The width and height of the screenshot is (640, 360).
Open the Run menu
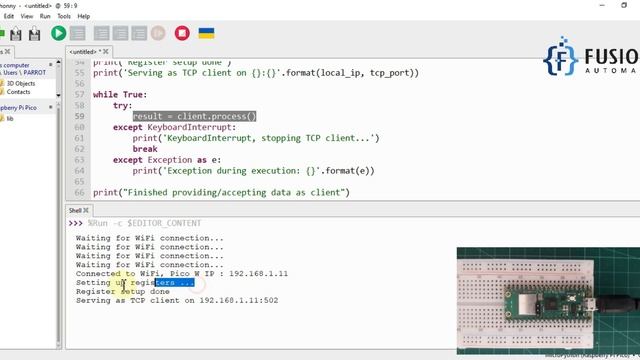click(x=45, y=16)
